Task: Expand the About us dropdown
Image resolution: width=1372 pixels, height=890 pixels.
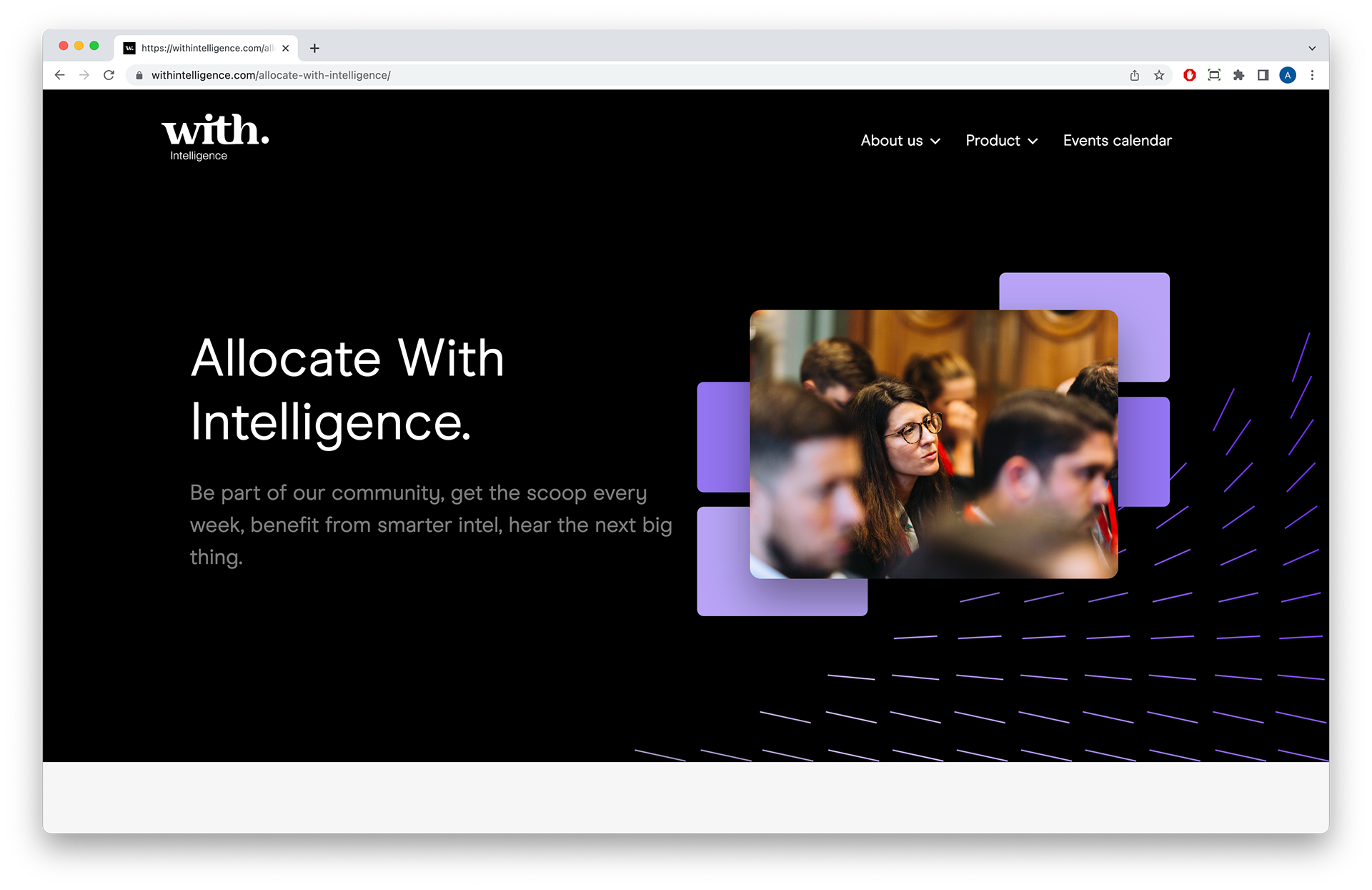Action: click(x=900, y=141)
